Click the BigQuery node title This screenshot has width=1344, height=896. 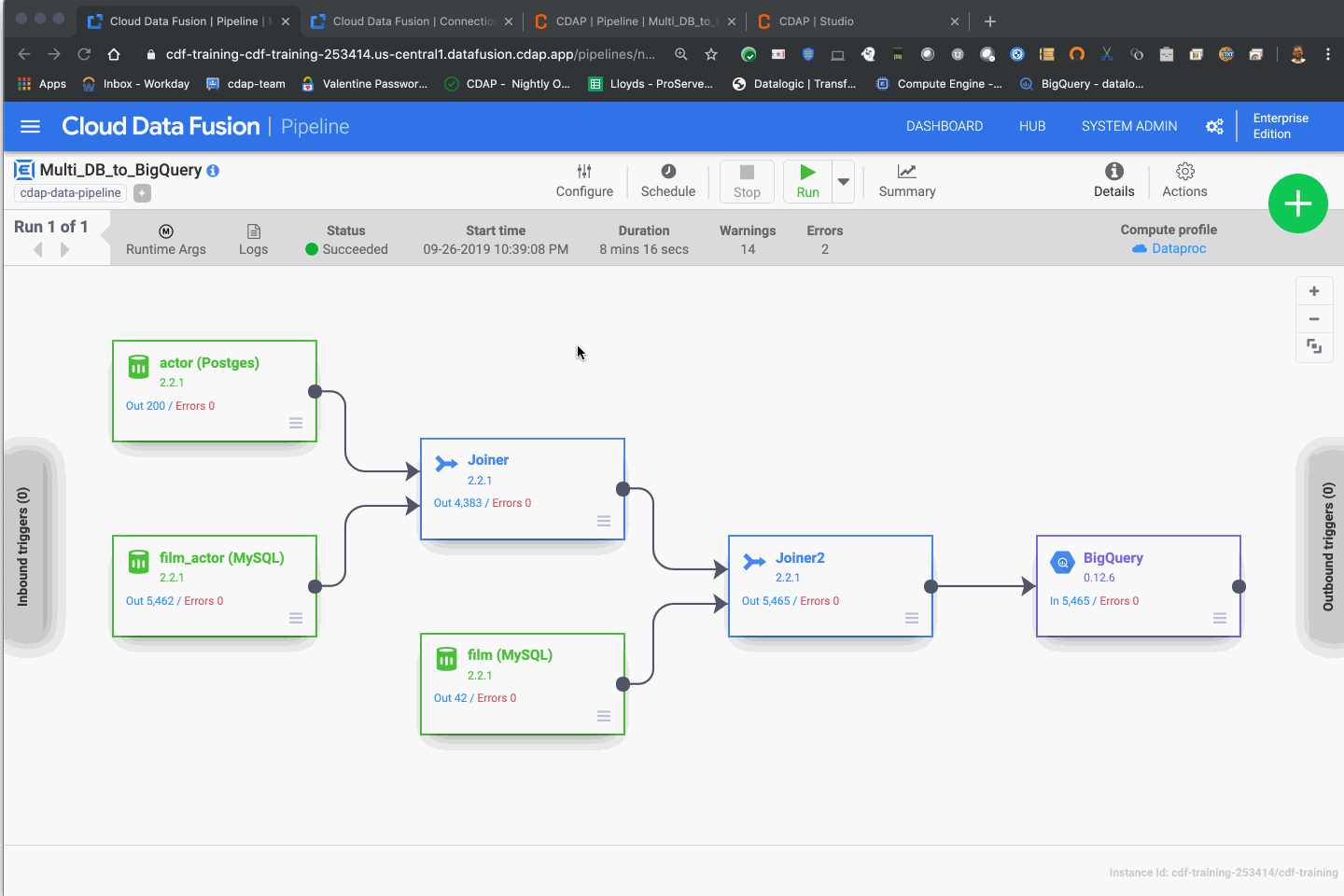click(x=1113, y=558)
